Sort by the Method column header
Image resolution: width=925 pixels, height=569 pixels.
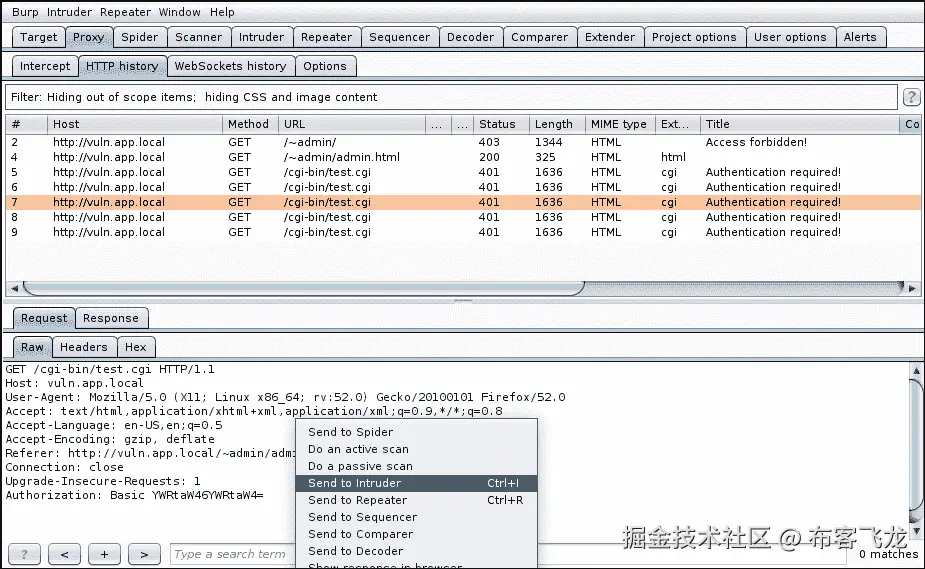click(x=250, y=124)
